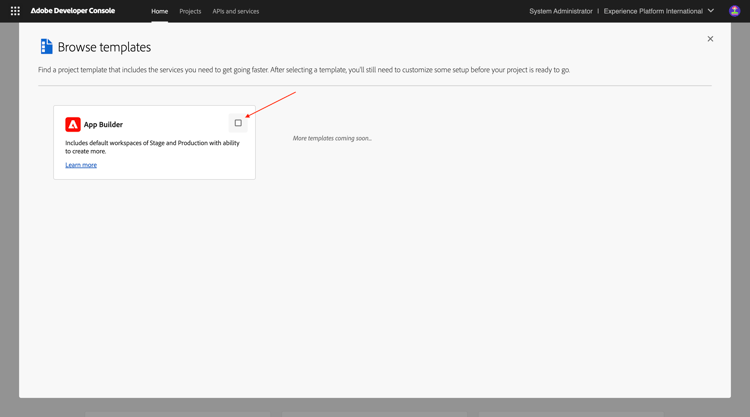The height and width of the screenshot is (417, 750).
Task: Click the App Builder Adobe logo icon
Action: pyautogui.click(x=73, y=124)
